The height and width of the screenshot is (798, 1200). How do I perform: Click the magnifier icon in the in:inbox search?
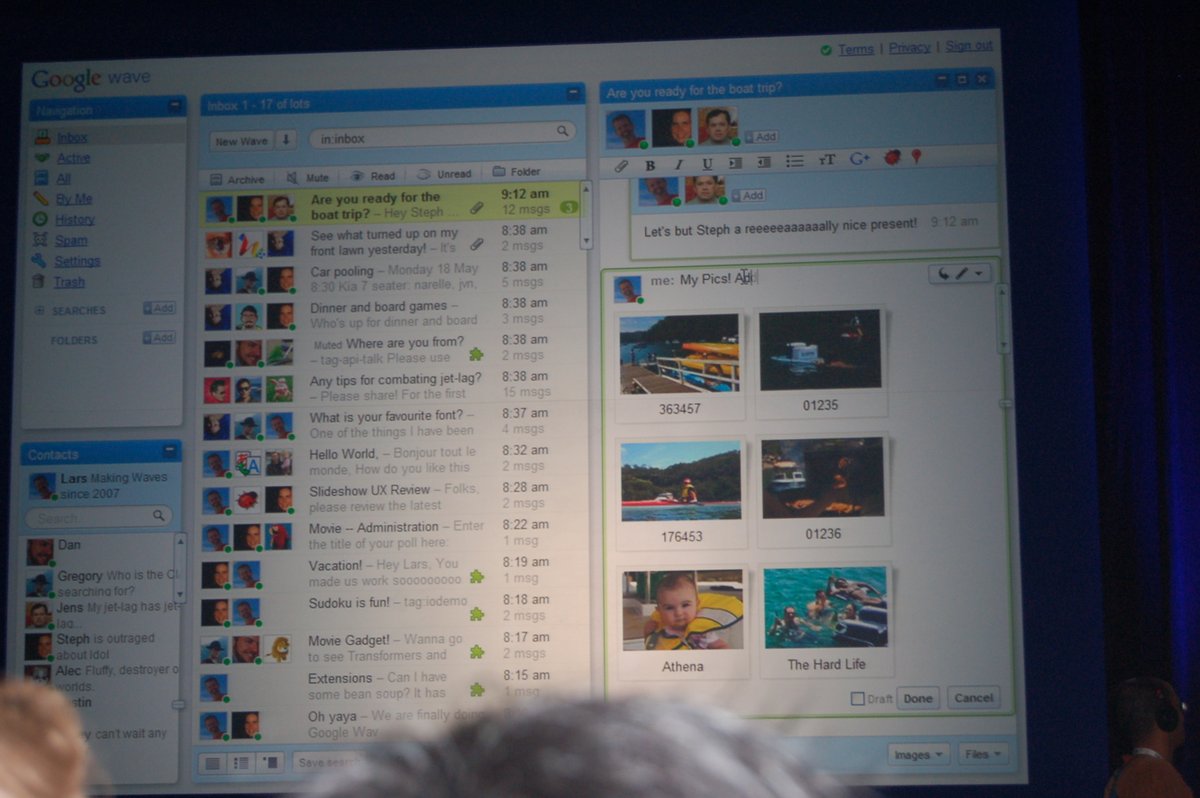pyautogui.click(x=562, y=131)
